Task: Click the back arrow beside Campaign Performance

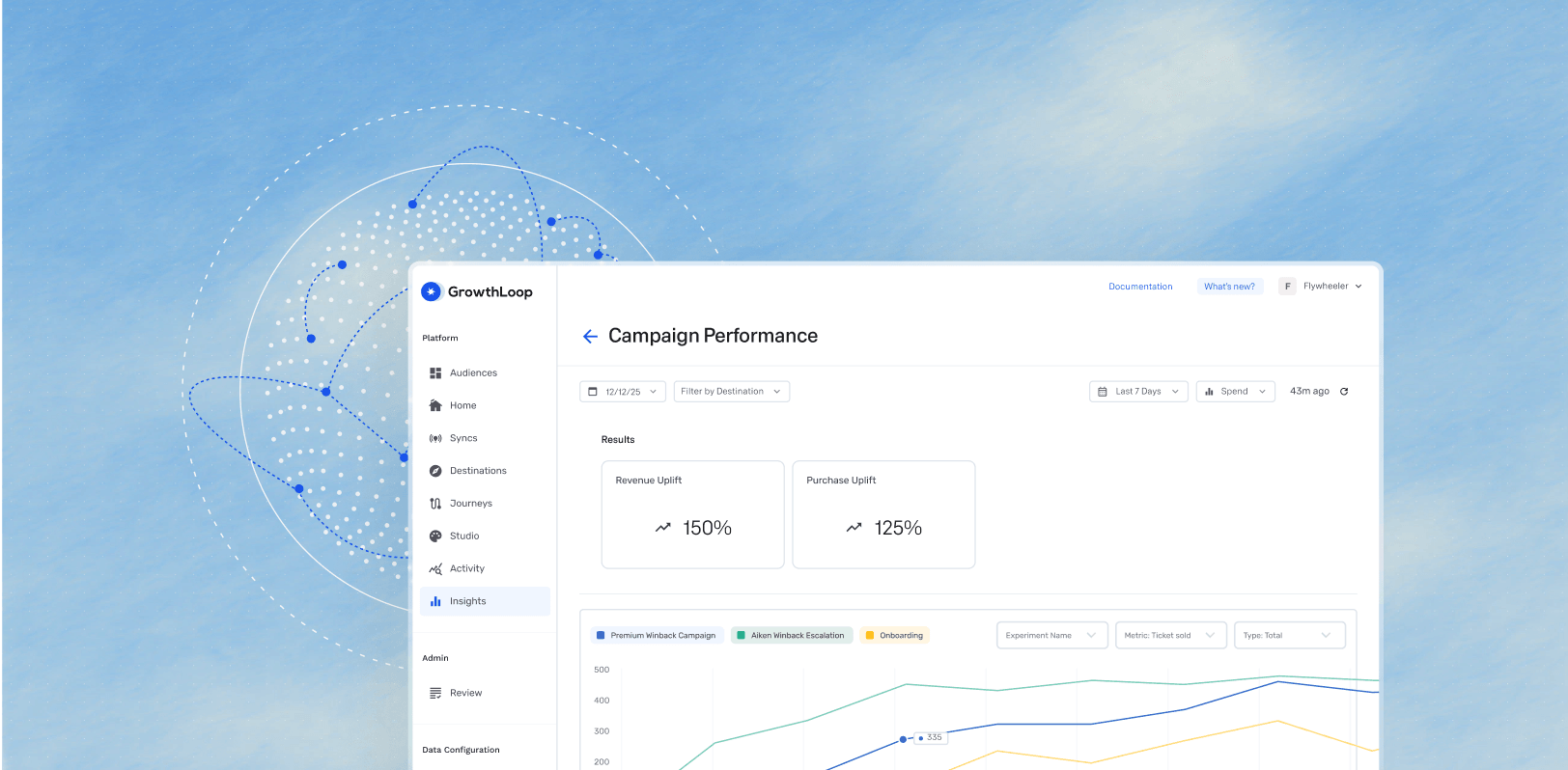Action: [x=590, y=336]
